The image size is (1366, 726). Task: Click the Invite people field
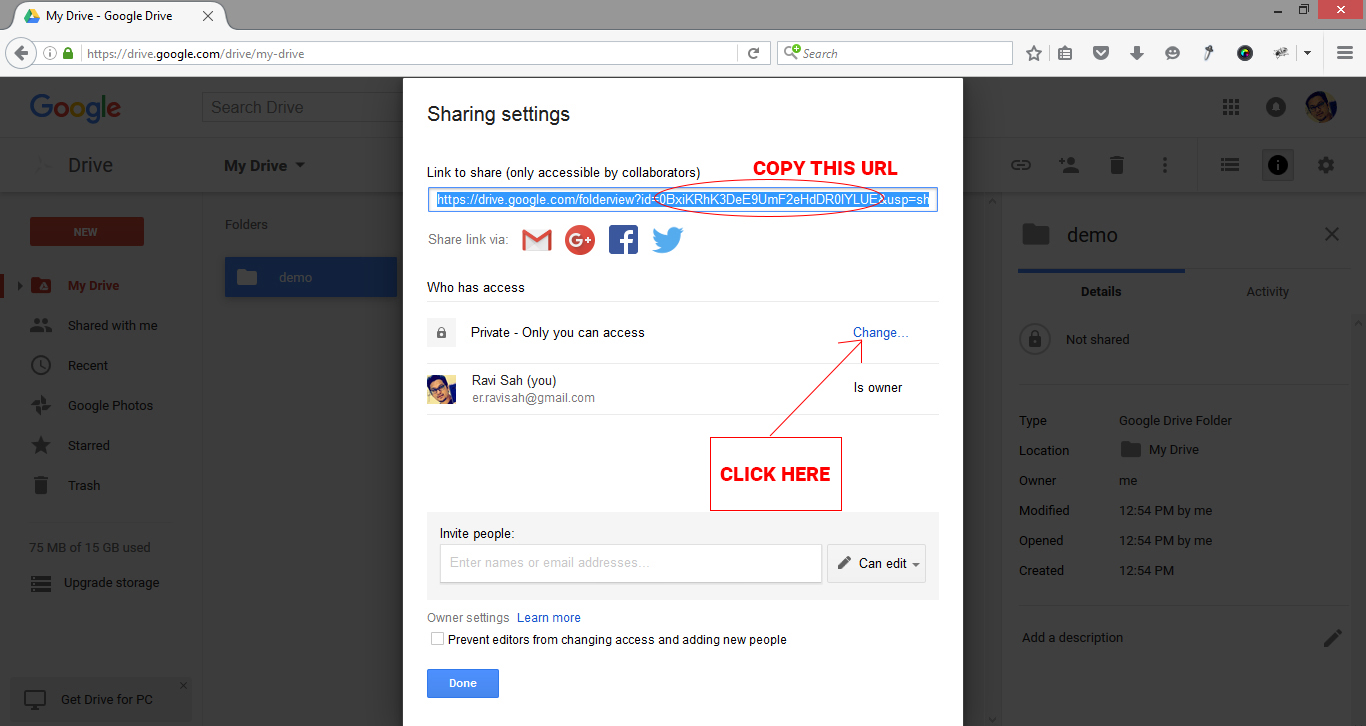pos(630,563)
